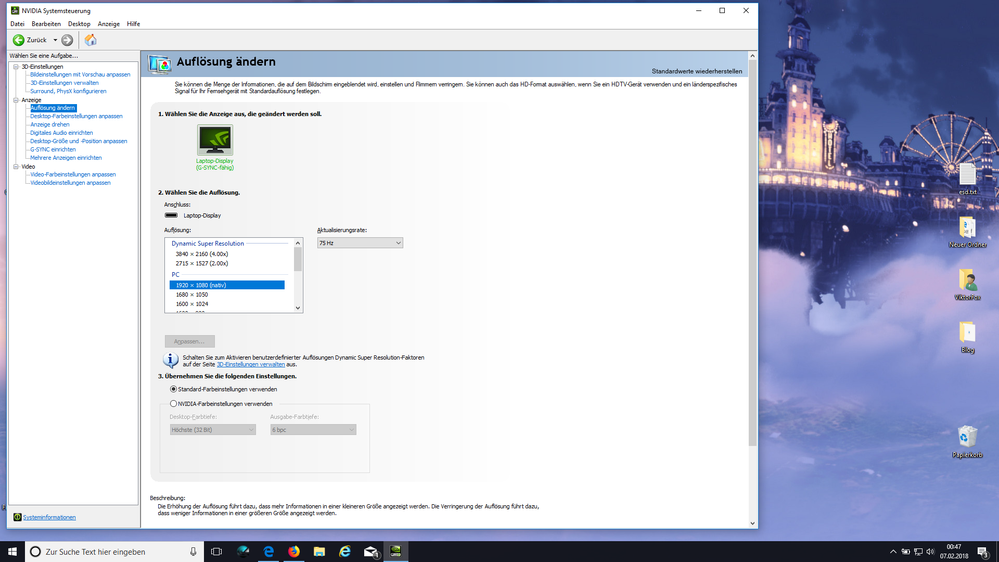Open the Desktop-Farbtiefe dropdown
Screen dimensions: 999x562
coord(212,430)
